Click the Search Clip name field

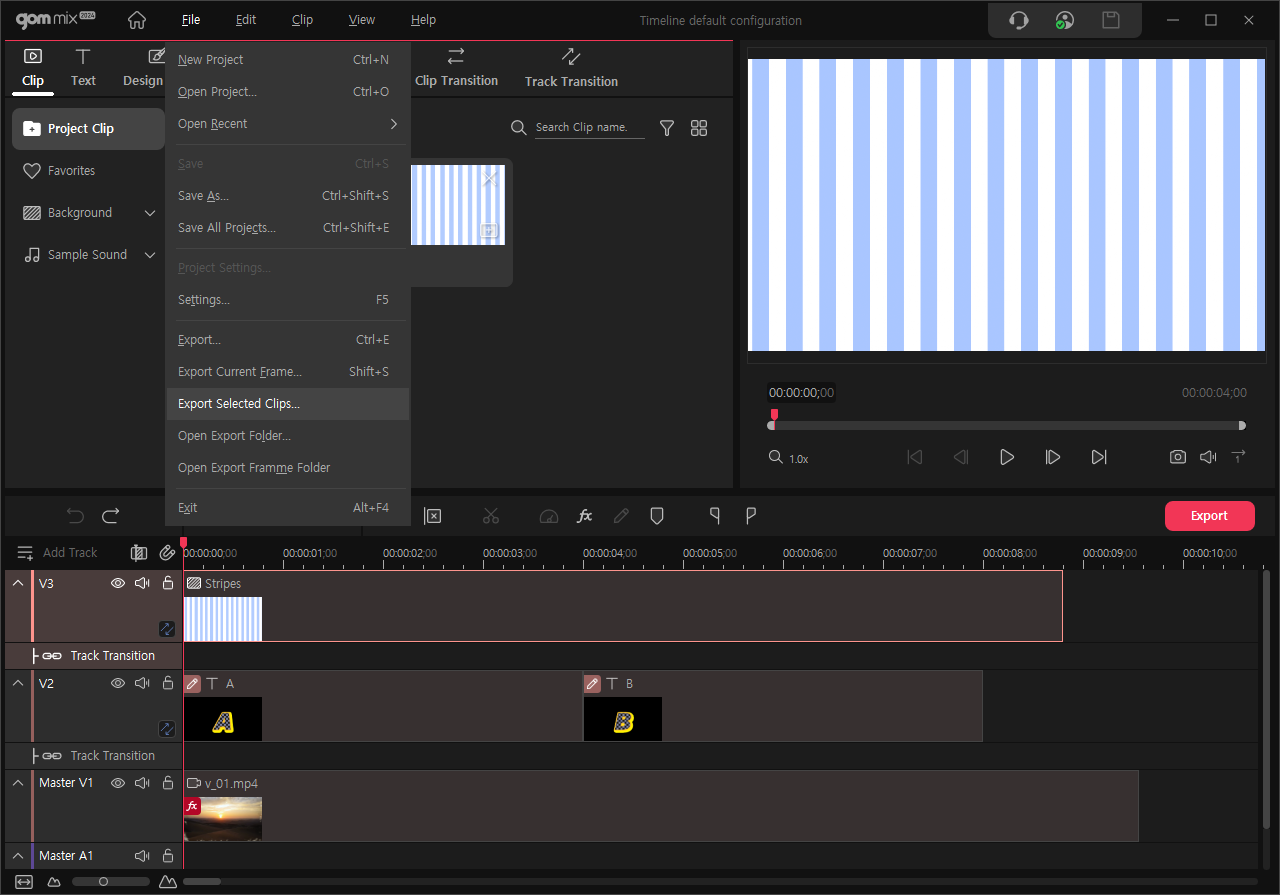tap(588, 128)
